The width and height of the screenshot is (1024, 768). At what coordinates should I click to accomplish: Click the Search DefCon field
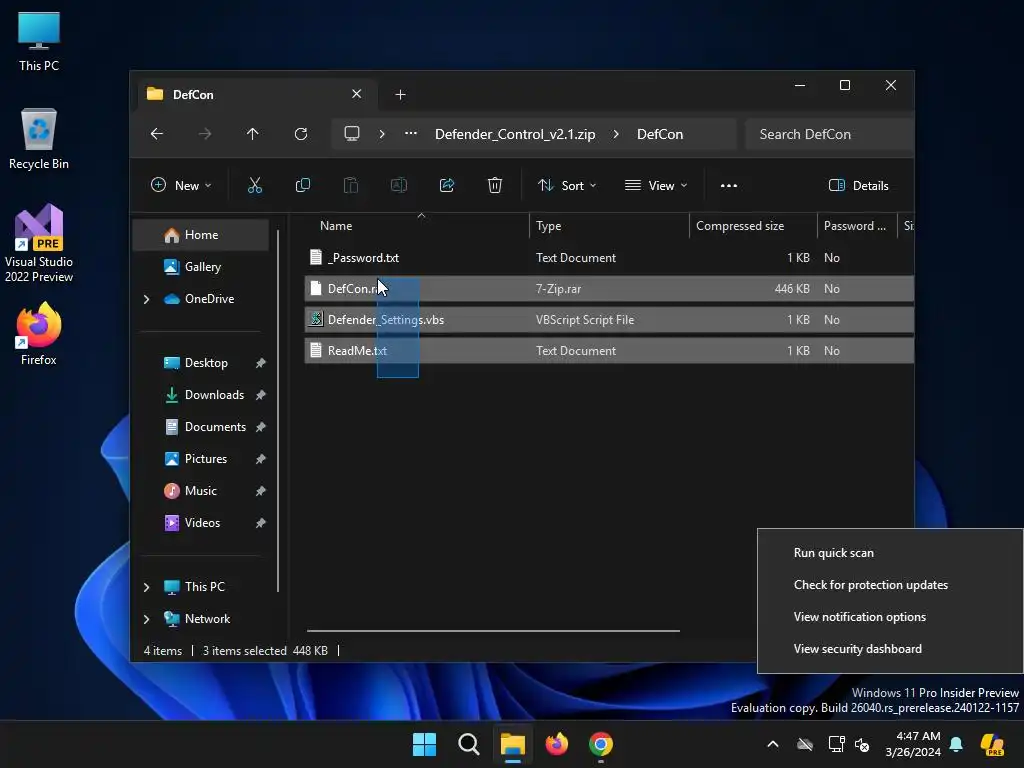coord(828,134)
